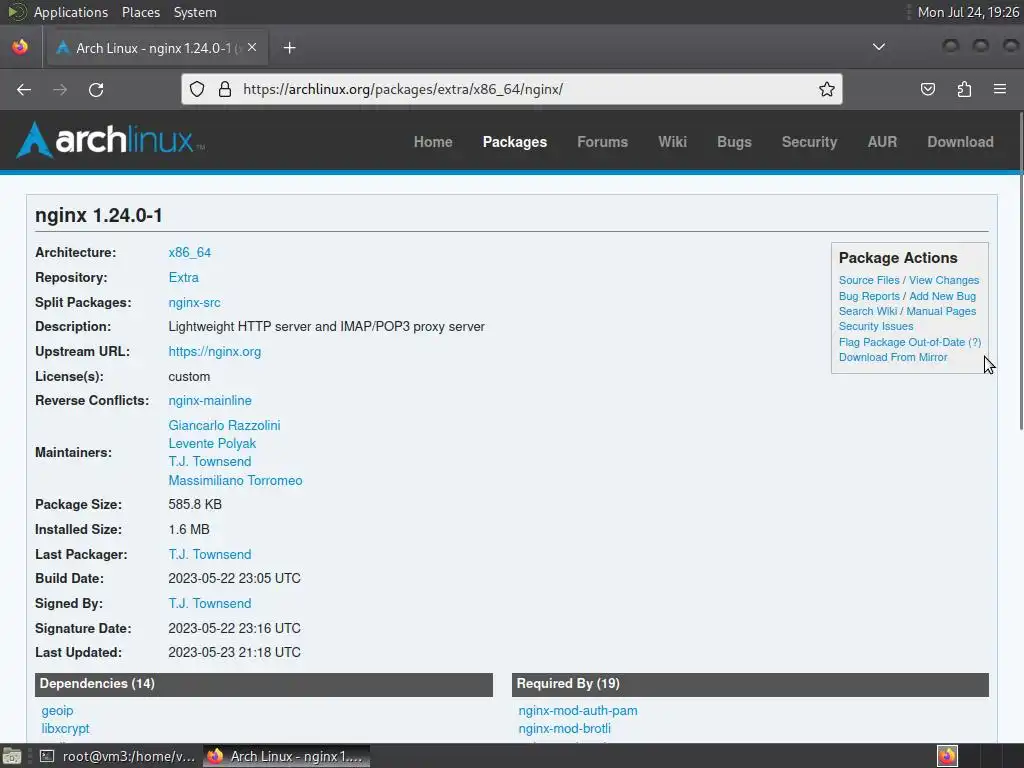Click the Extra repository link
This screenshot has width=1024, height=768.
tap(184, 277)
